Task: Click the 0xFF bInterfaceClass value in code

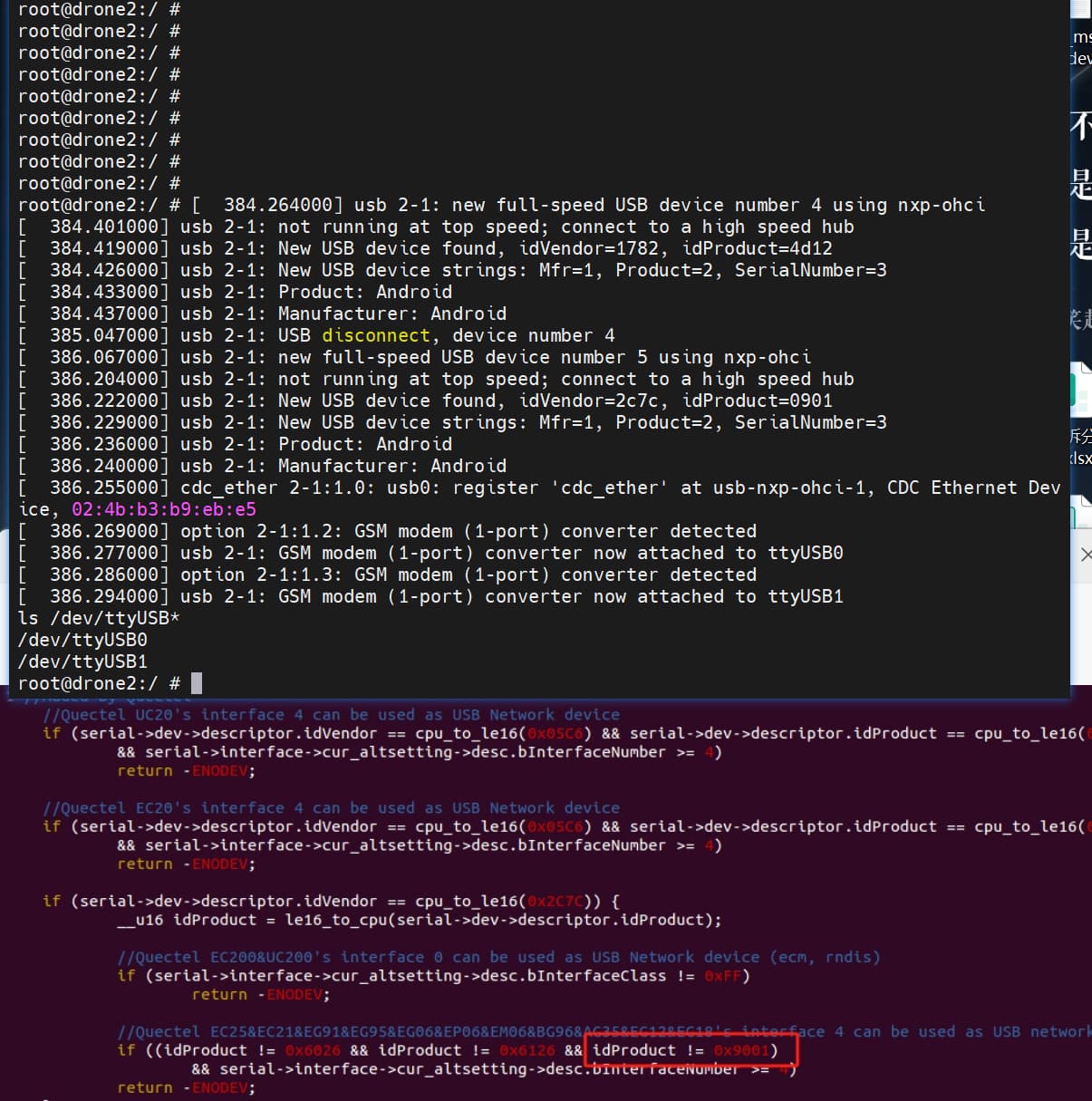Action: (722, 976)
